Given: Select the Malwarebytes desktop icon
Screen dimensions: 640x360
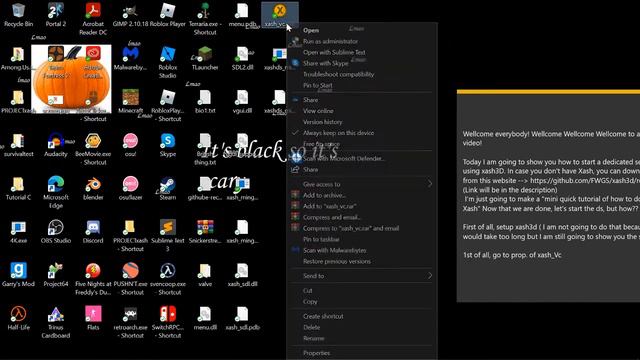Looking at the screenshot, I should click(130, 58).
